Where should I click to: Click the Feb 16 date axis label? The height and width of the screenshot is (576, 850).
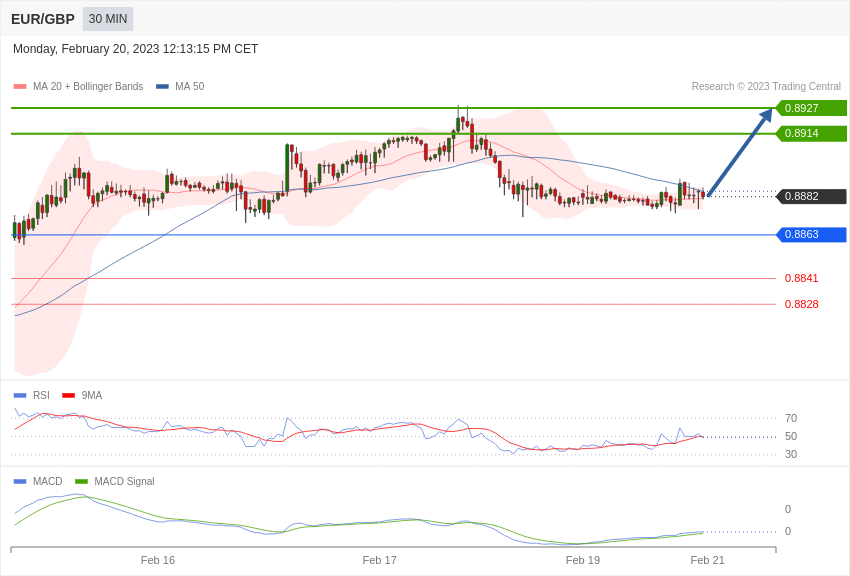(158, 560)
